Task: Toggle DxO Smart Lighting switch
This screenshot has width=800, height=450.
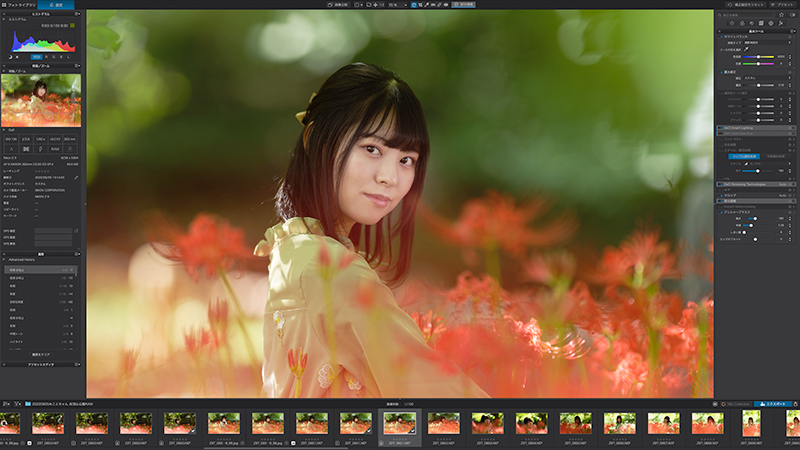Action: pos(722,128)
